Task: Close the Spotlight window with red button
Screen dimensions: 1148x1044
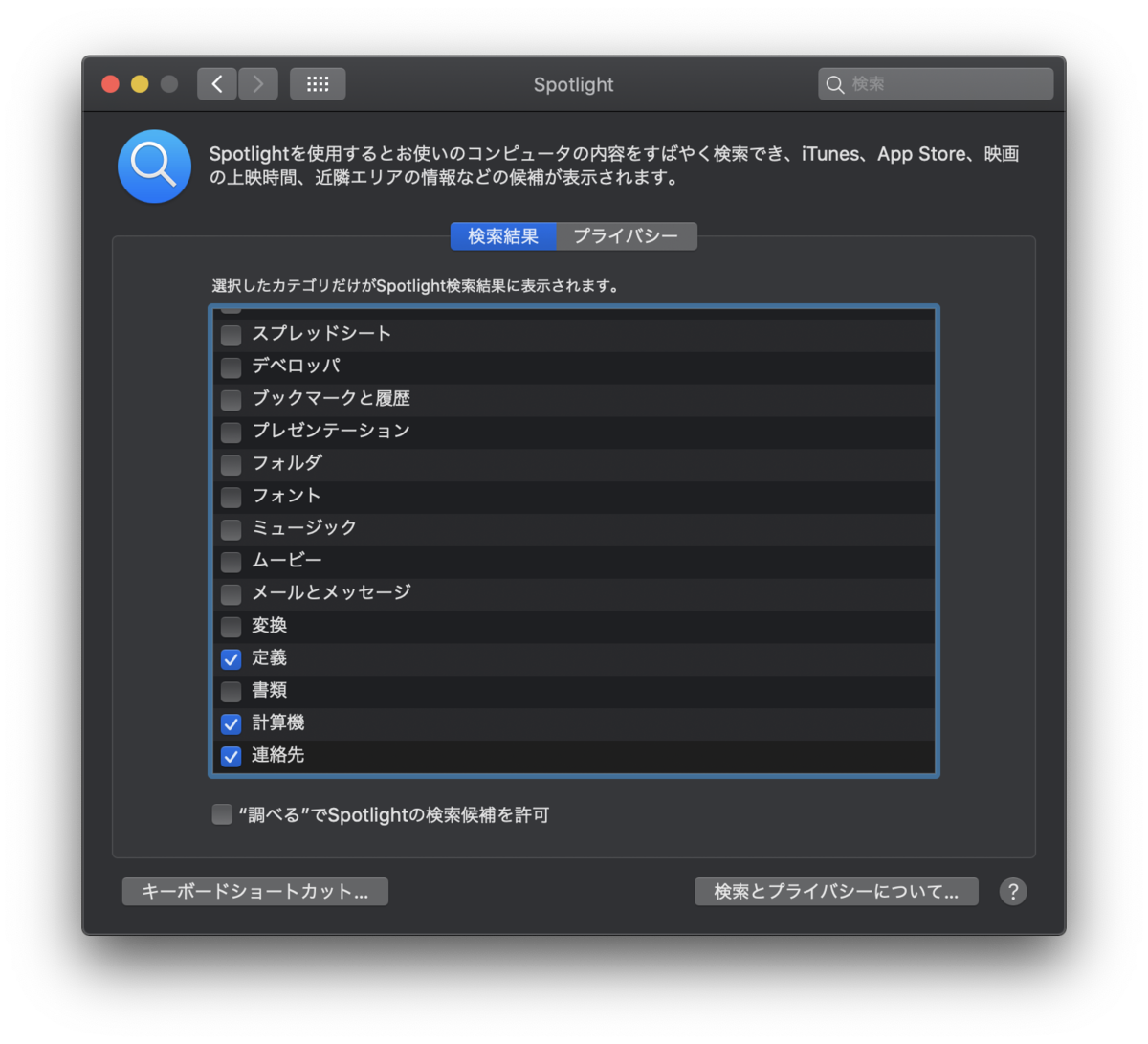Action: point(110,84)
